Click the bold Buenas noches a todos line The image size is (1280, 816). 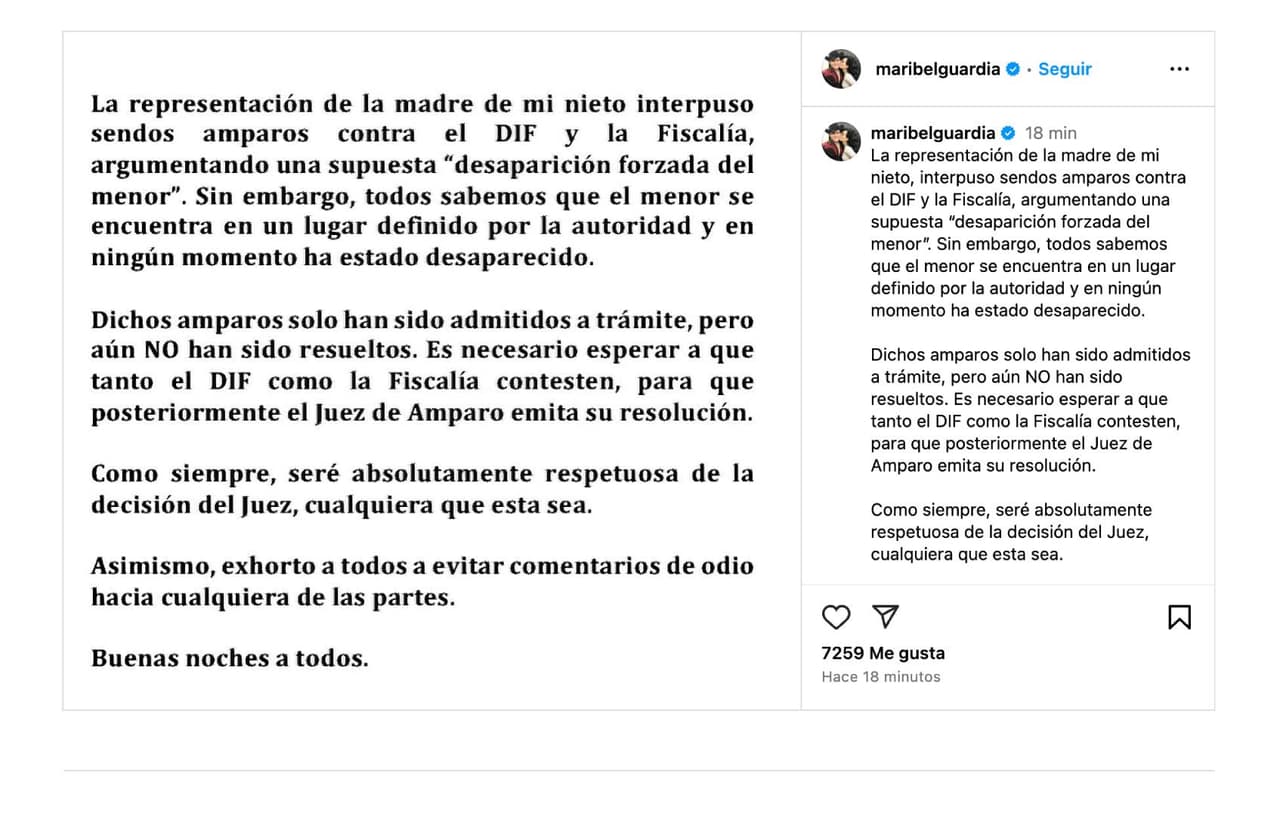[230, 658]
